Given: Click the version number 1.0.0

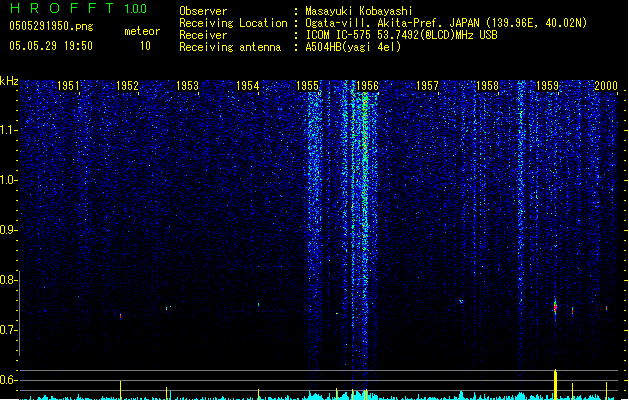Looking at the screenshot, I should tap(136, 9).
